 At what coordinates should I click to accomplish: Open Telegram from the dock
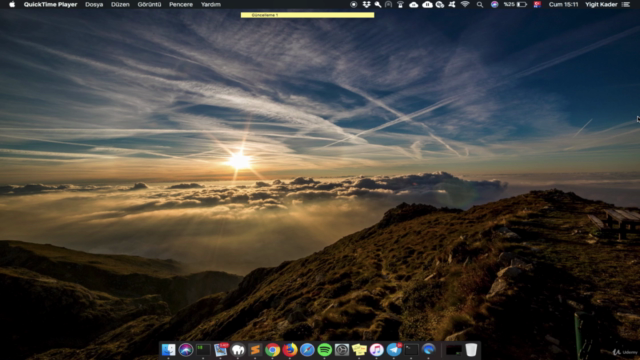(x=394, y=350)
